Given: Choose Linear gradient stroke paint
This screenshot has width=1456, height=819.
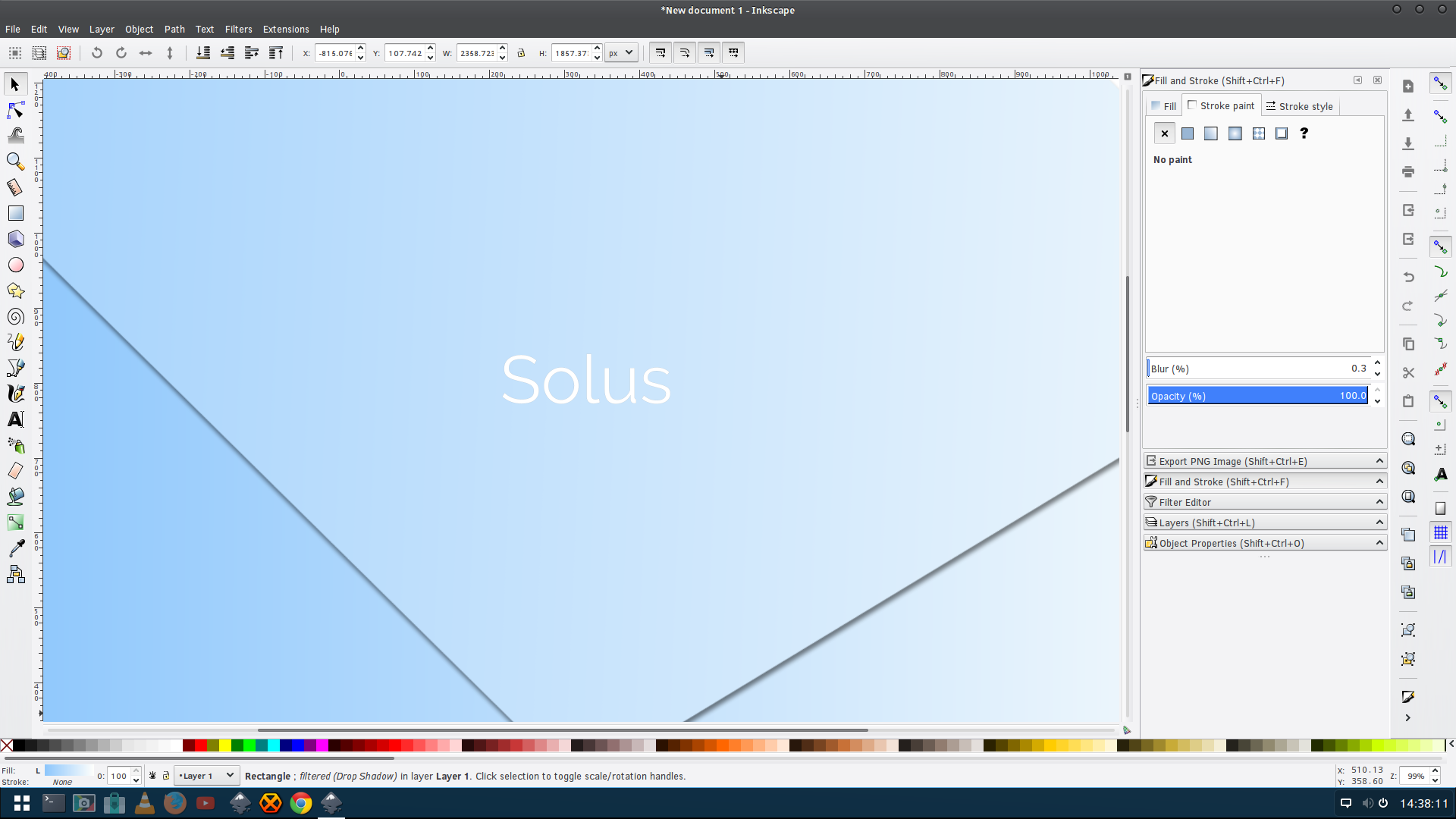Looking at the screenshot, I should 1211,133.
